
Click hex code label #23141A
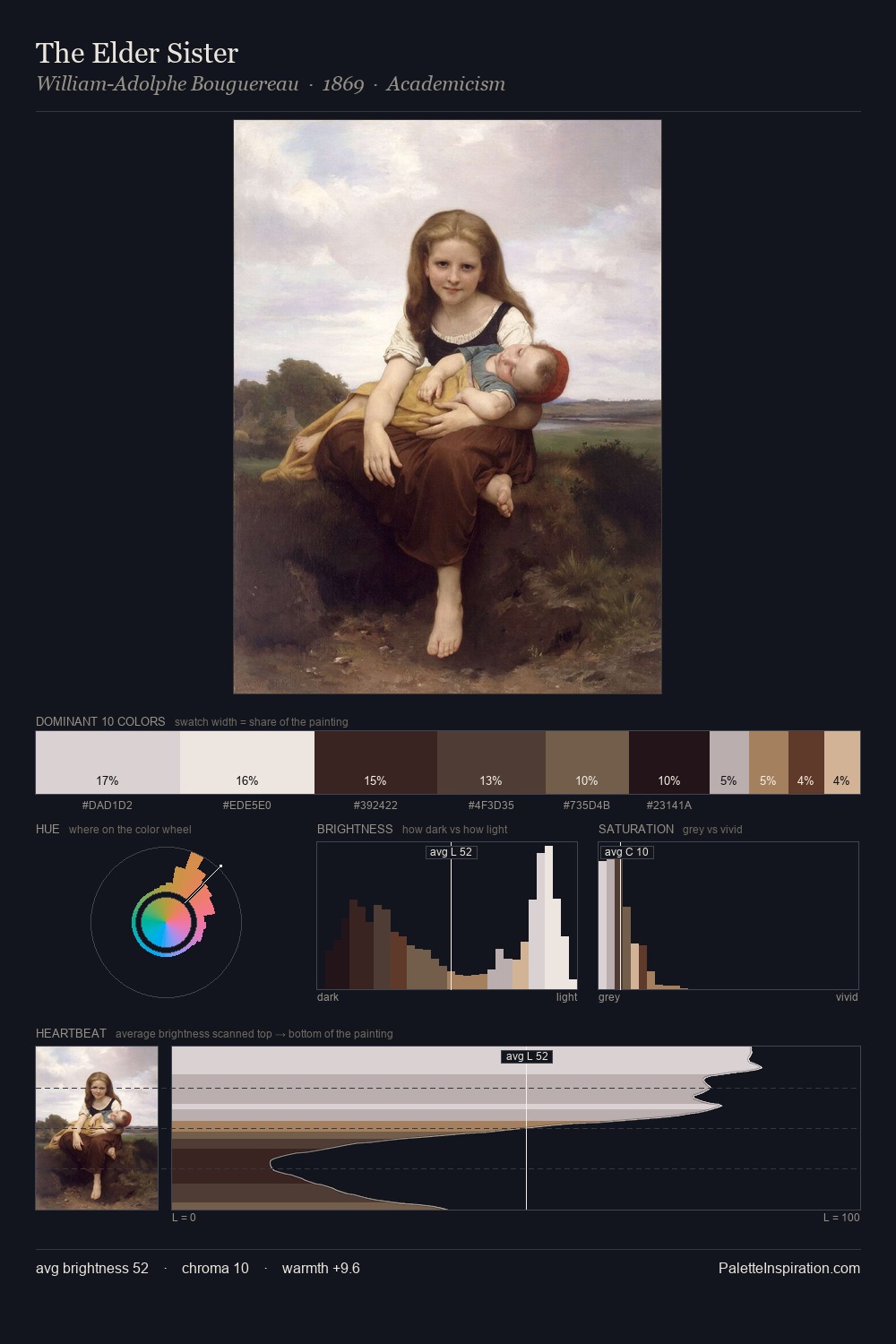669,806
